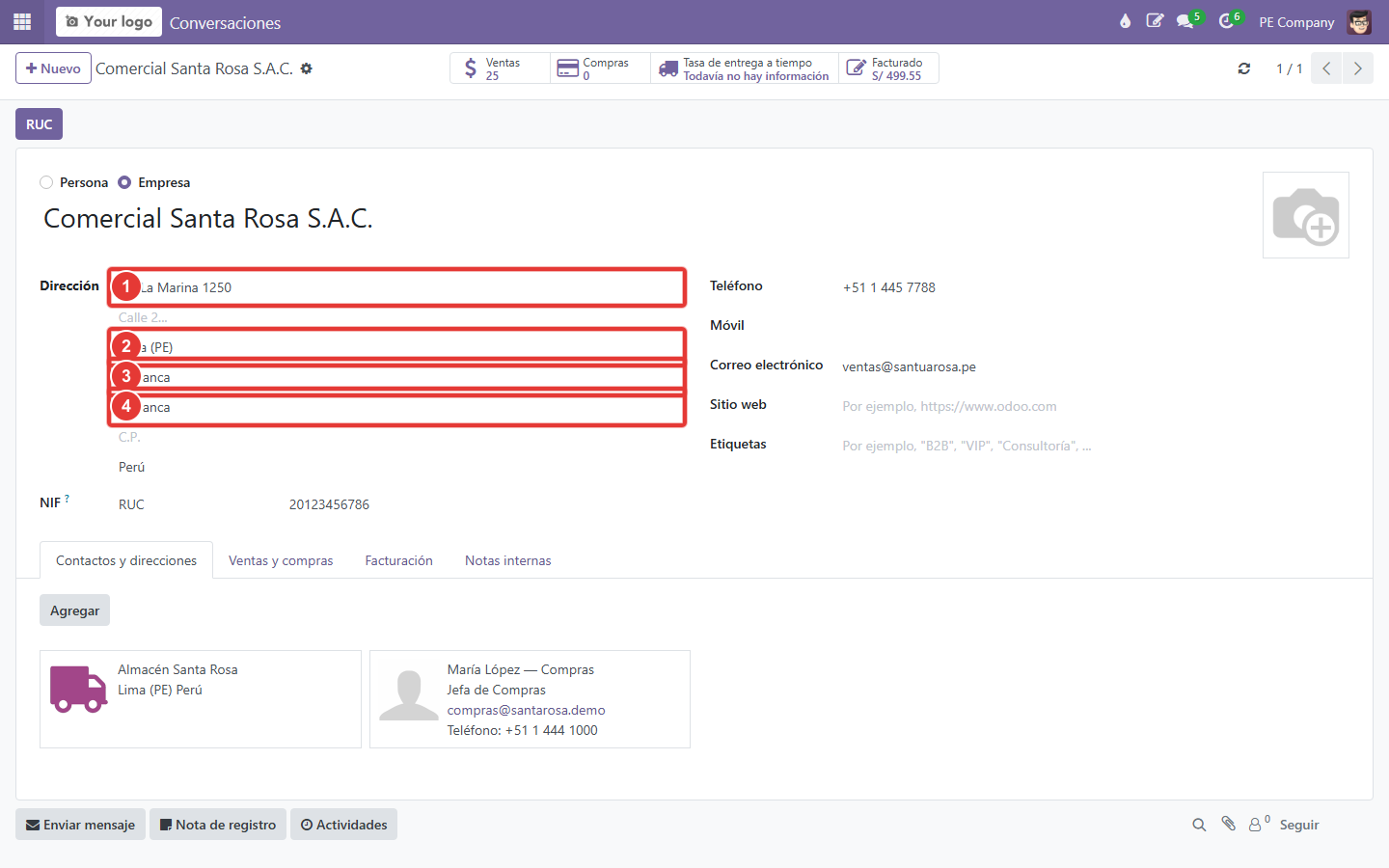The width and height of the screenshot is (1389, 868).
Task: Switch to the Ventas y compras tab
Action: [281, 560]
